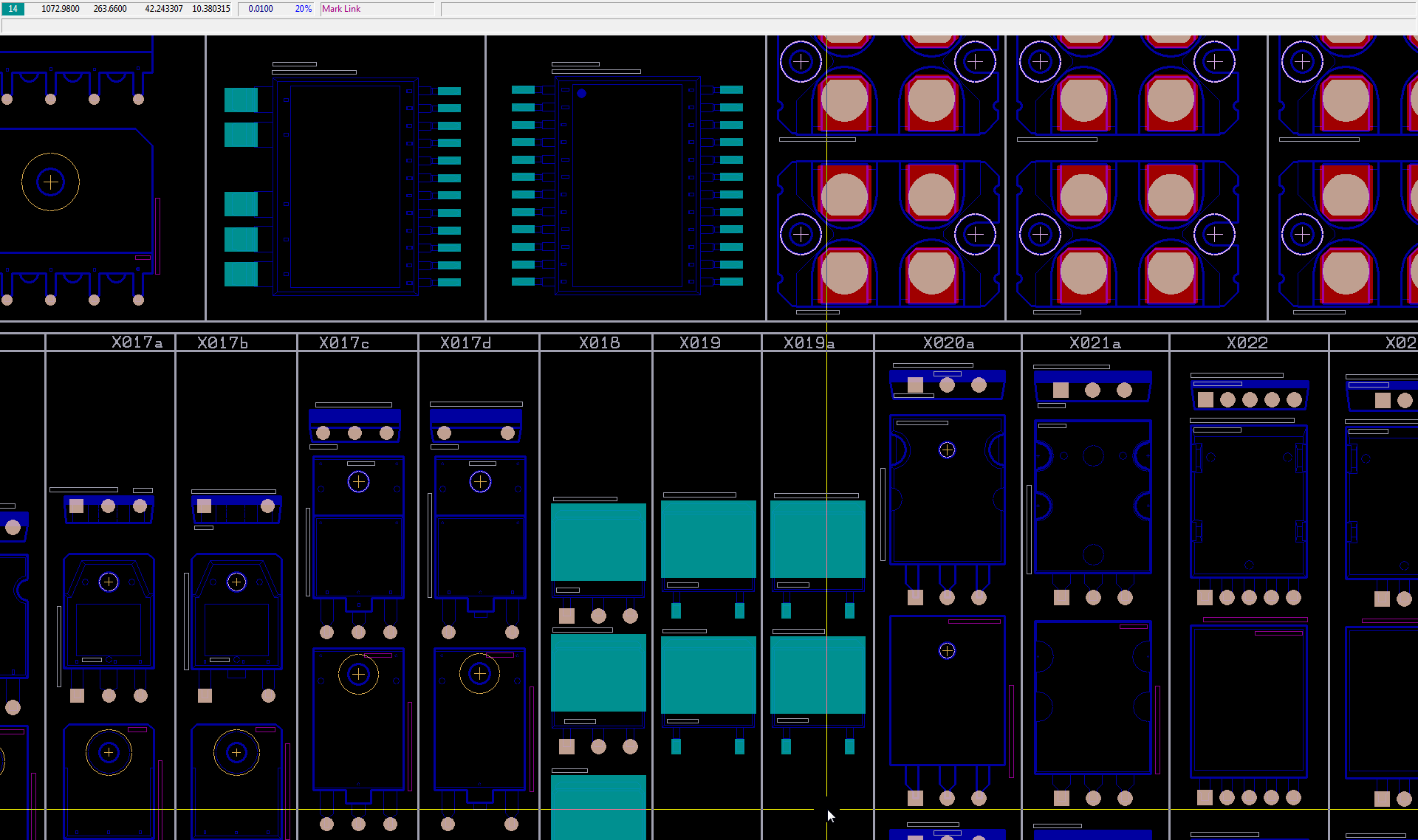This screenshot has width=1418, height=840.
Task: Click the 20% zoom indicator
Action: tap(304, 9)
